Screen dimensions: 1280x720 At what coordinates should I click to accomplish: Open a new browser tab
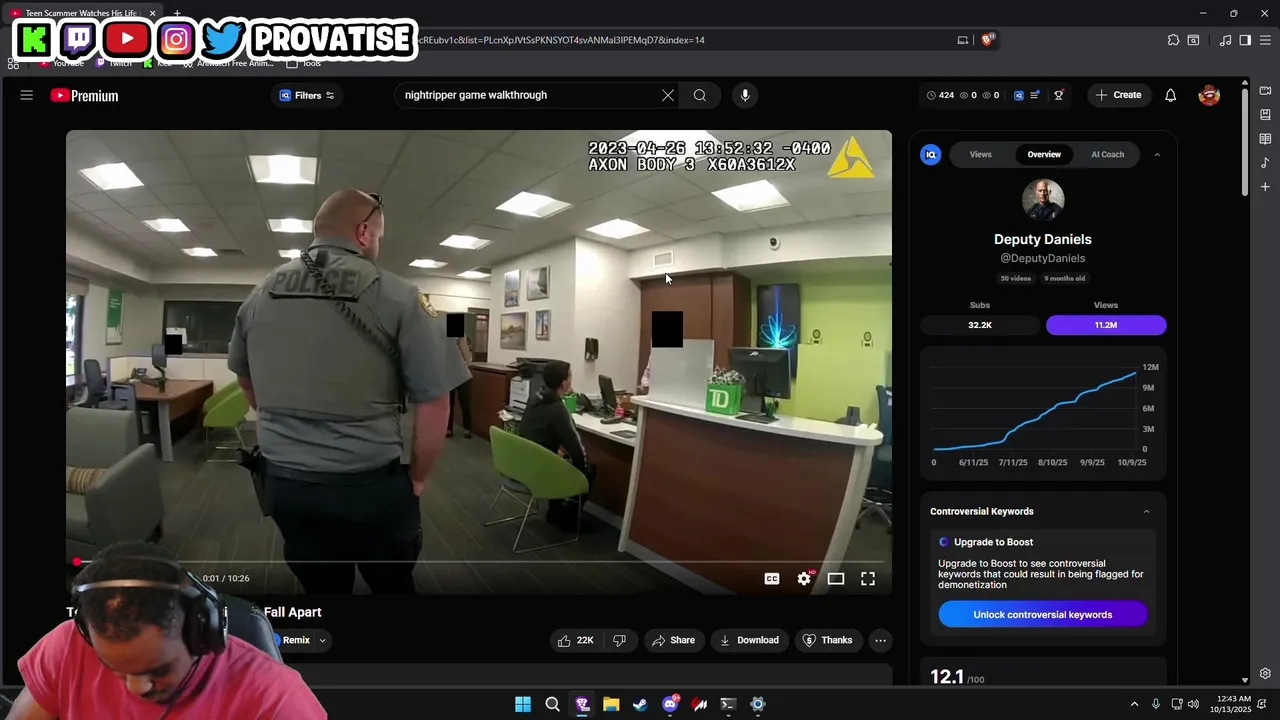pos(177,13)
